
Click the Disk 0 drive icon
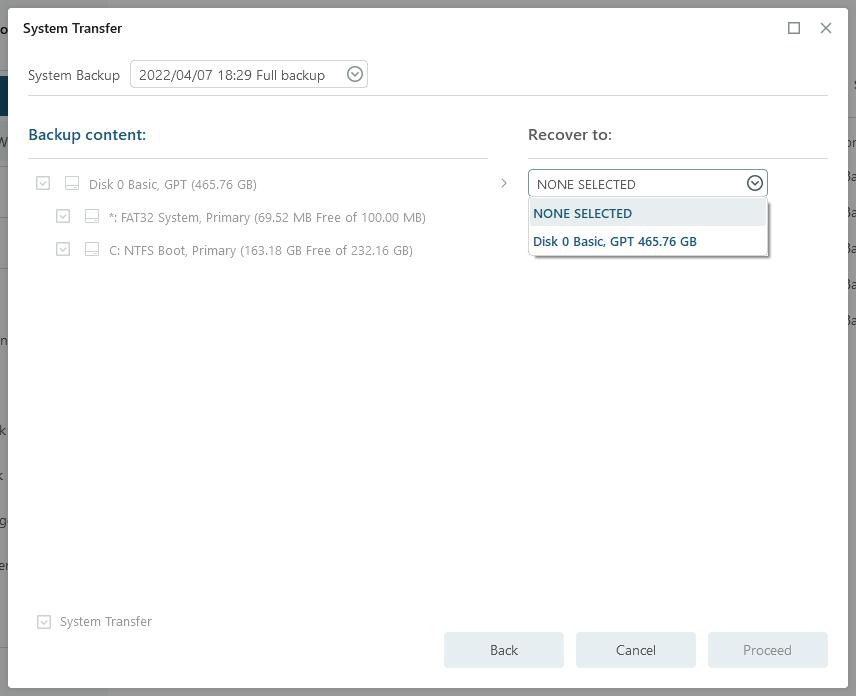pyautogui.click(x=72, y=184)
